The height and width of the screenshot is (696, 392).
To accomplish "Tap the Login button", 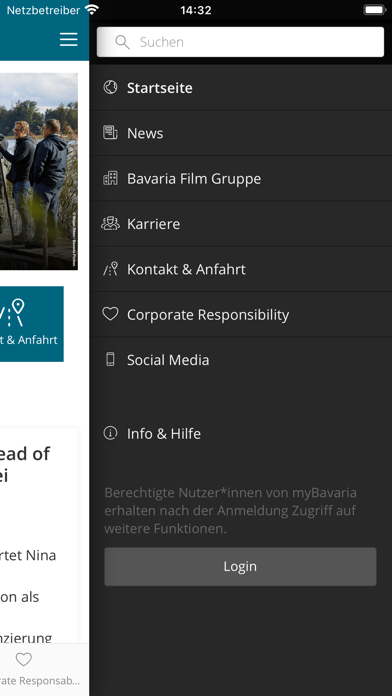I will (240, 566).
